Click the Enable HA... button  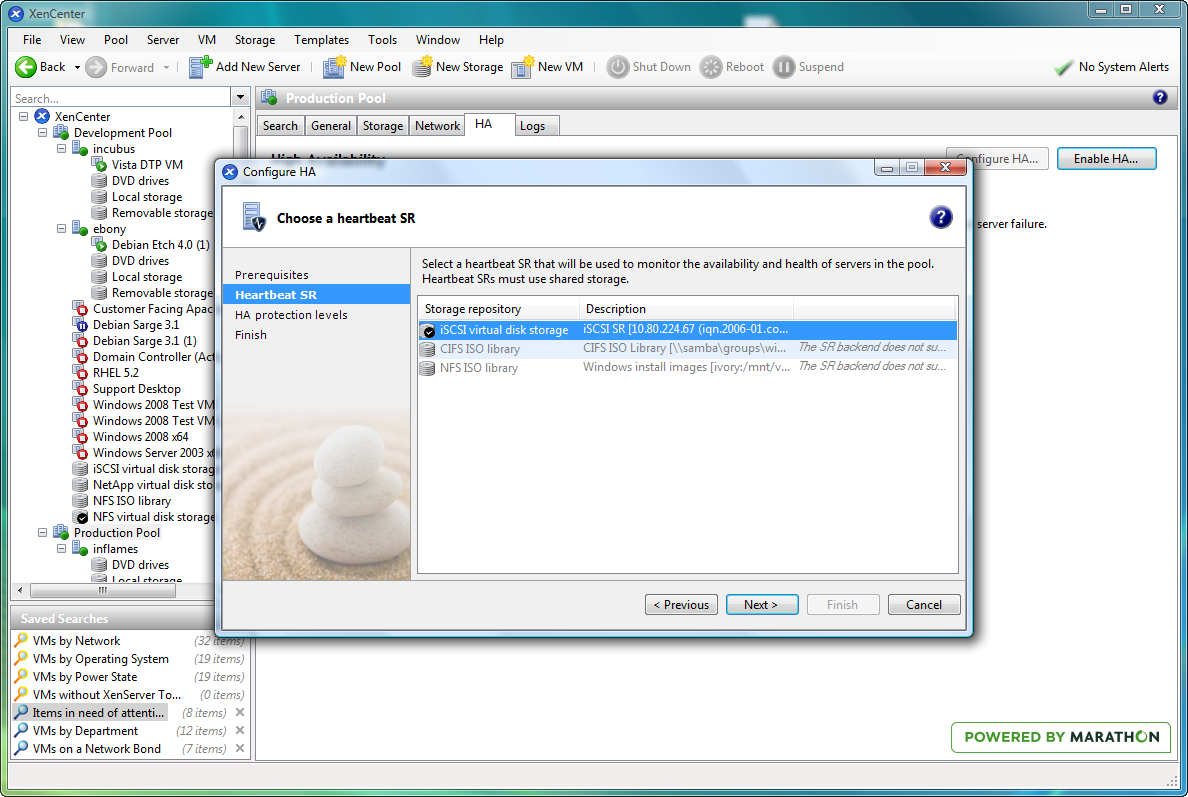coord(1106,158)
